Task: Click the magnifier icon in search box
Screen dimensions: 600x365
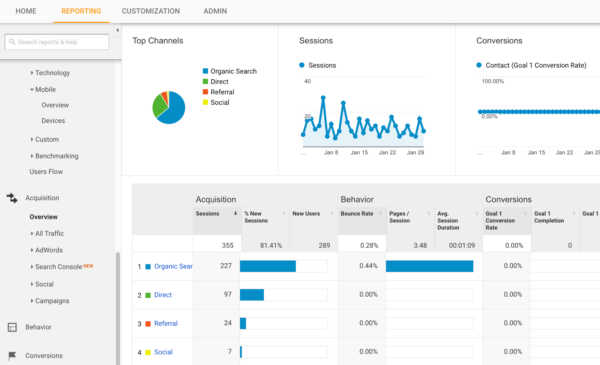Action: [x=12, y=42]
